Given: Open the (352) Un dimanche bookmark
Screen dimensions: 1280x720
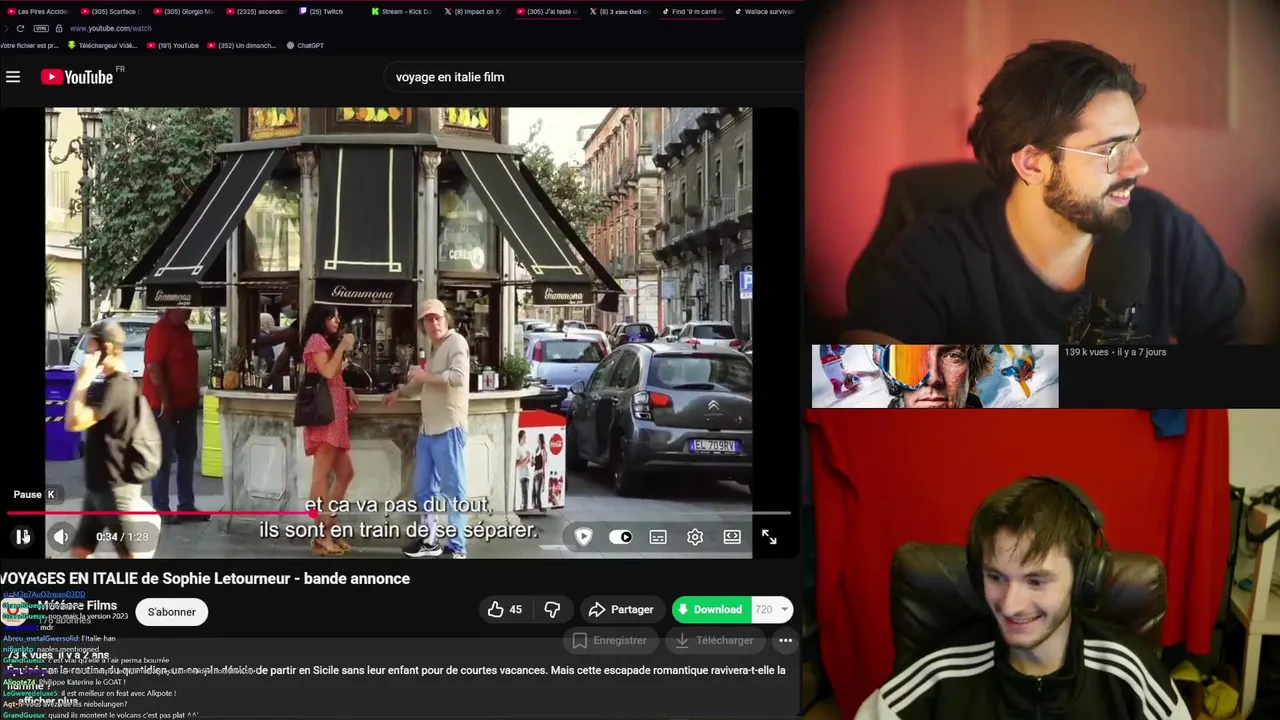Looking at the screenshot, I should (241, 45).
